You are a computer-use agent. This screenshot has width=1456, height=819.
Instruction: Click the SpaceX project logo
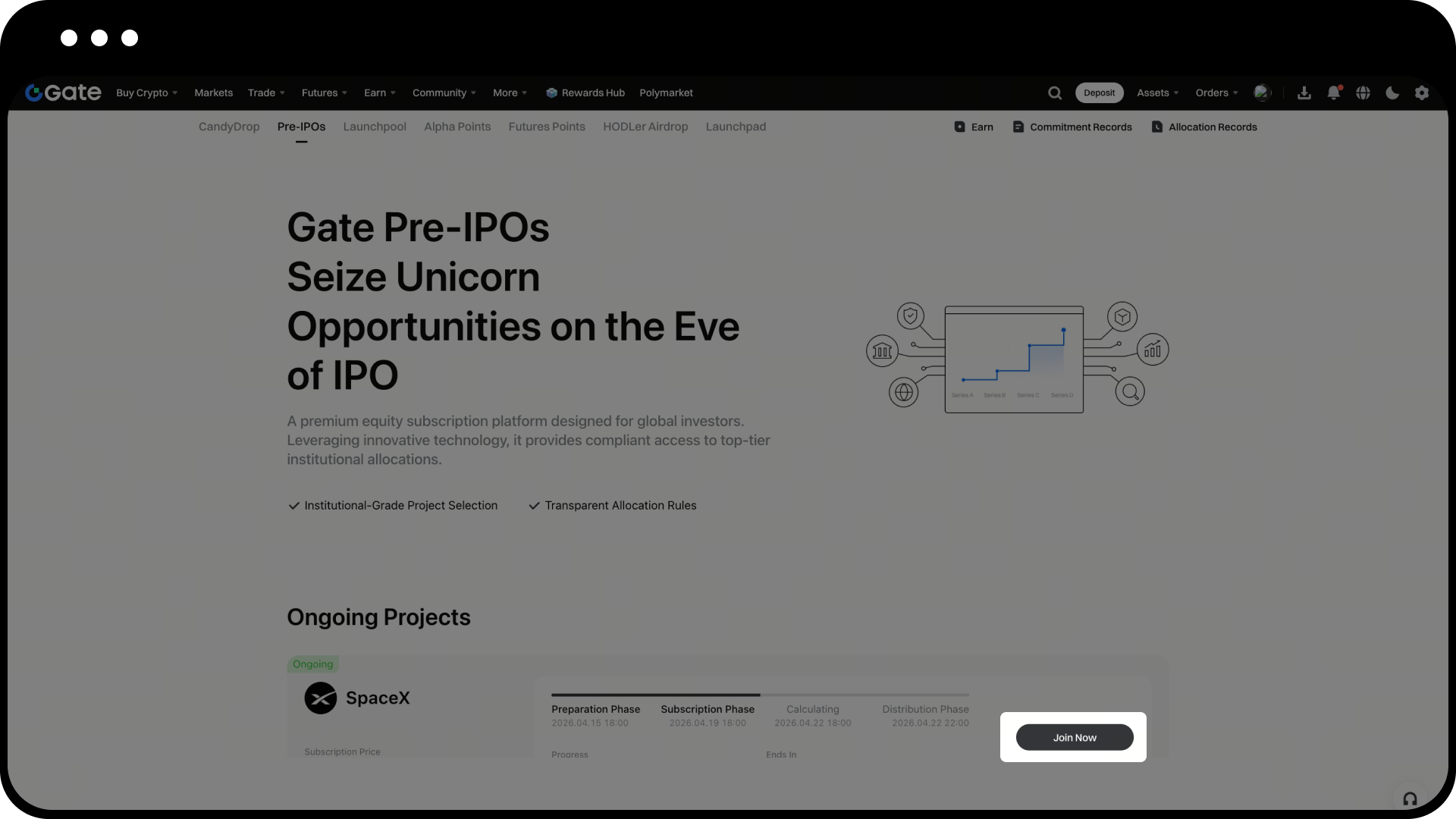[x=321, y=698]
